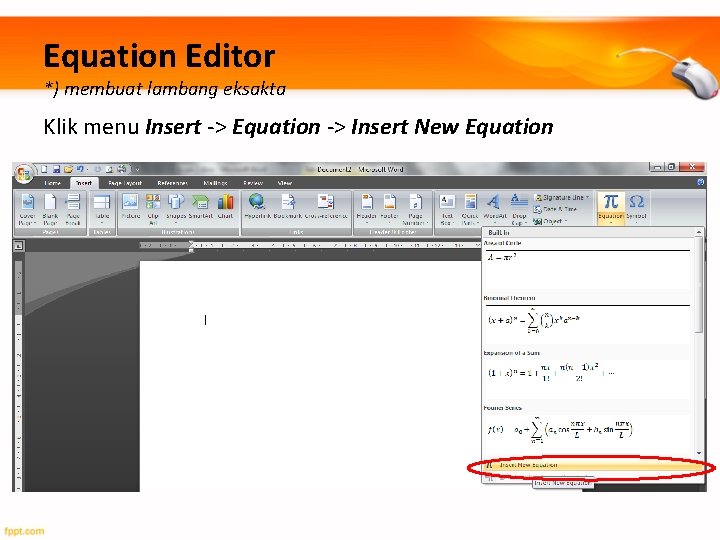Click the ruler toggle button left of ruler
The width and height of the screenshot is (720, 540).
pos(18,246)
